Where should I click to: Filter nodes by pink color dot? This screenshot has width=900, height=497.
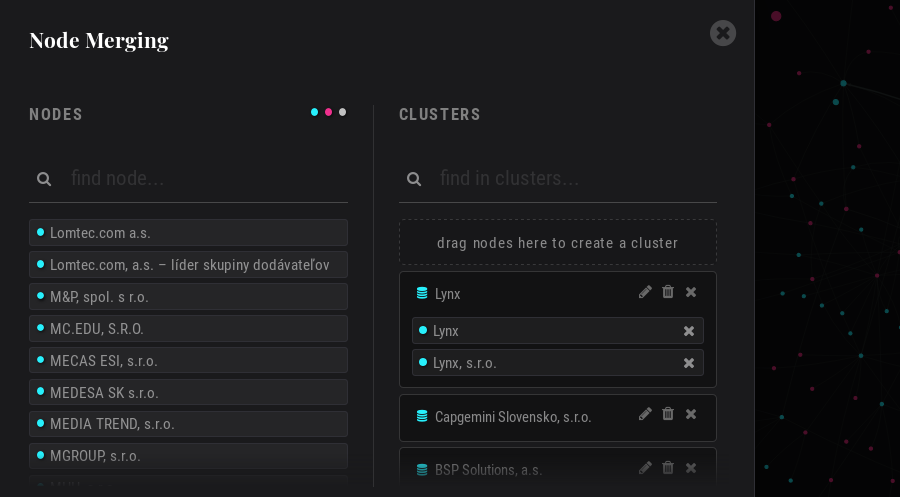[x=328, y=112]
